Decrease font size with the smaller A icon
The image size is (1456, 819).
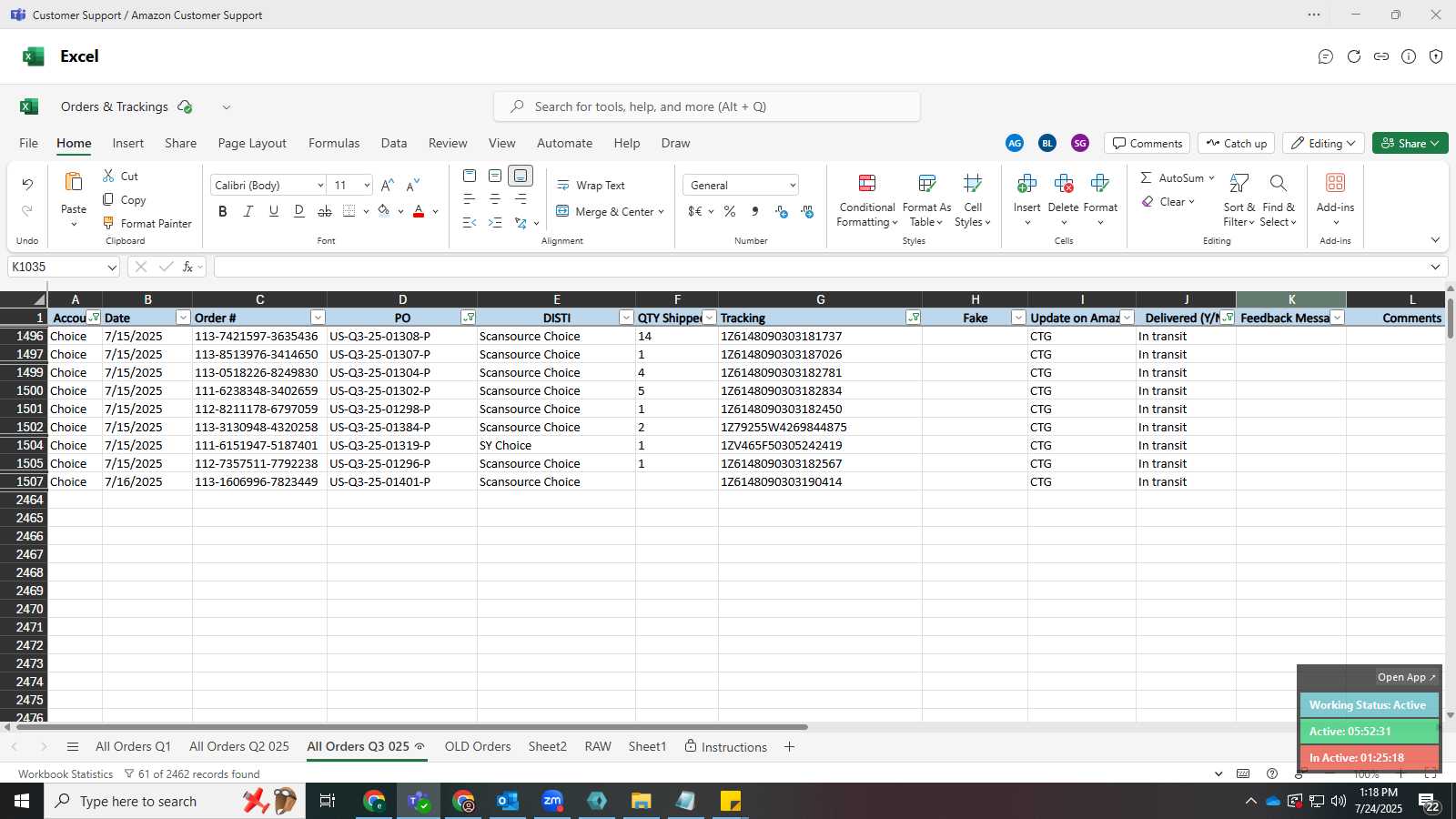(413, 185)
